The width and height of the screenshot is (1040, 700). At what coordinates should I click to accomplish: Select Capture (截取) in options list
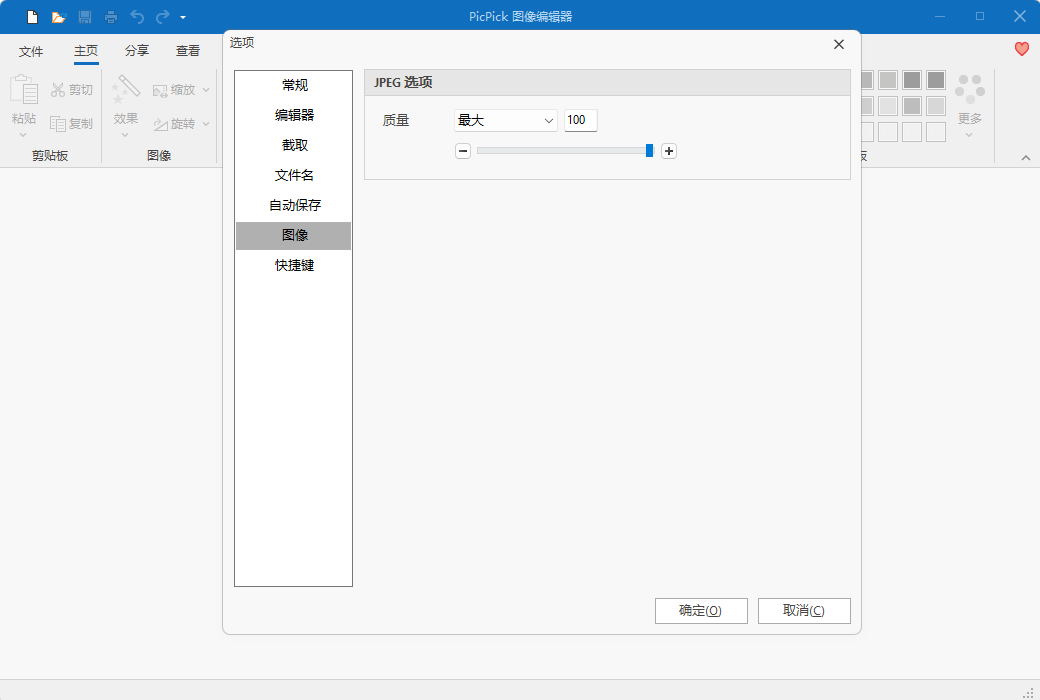[294, 145]
